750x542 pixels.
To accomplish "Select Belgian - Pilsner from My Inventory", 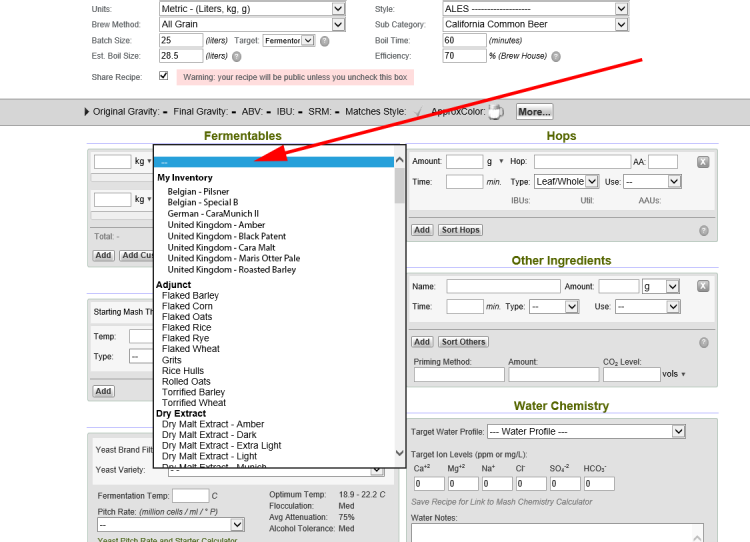I will point(198,191).
